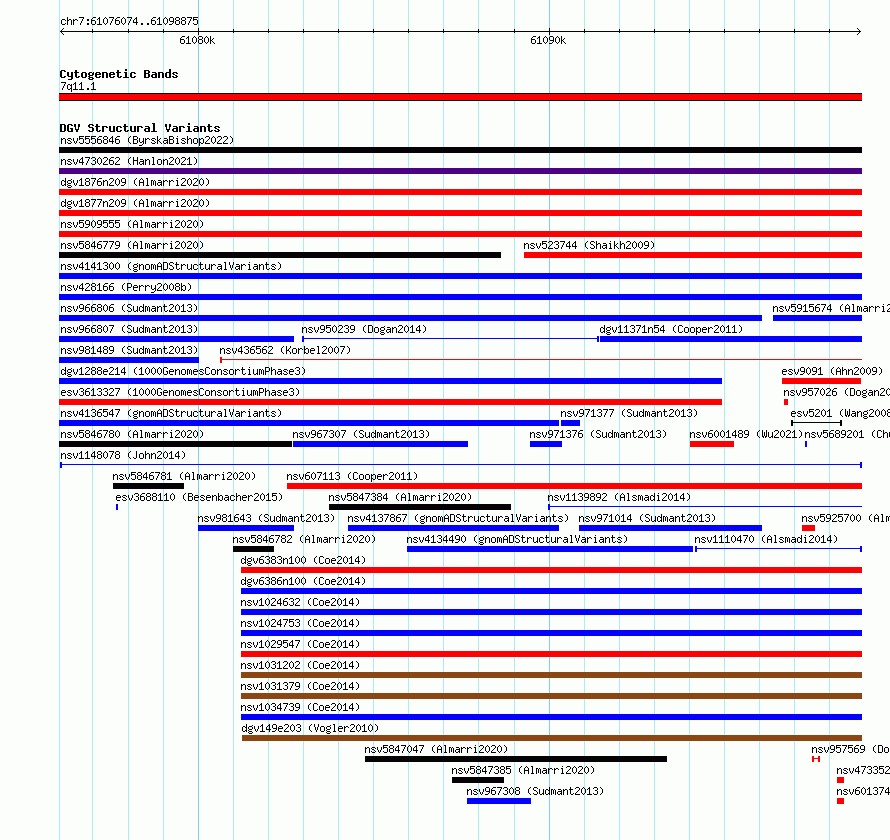The width and height of the screenshot is (890, 840).
Task: Select nsv5847384 (Almarri2020) variant
Action: [x=400, y=497]
